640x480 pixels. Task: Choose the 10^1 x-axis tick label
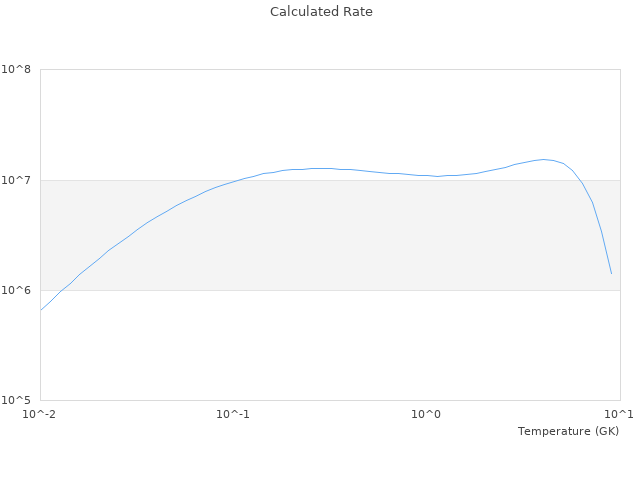[619, 414]
